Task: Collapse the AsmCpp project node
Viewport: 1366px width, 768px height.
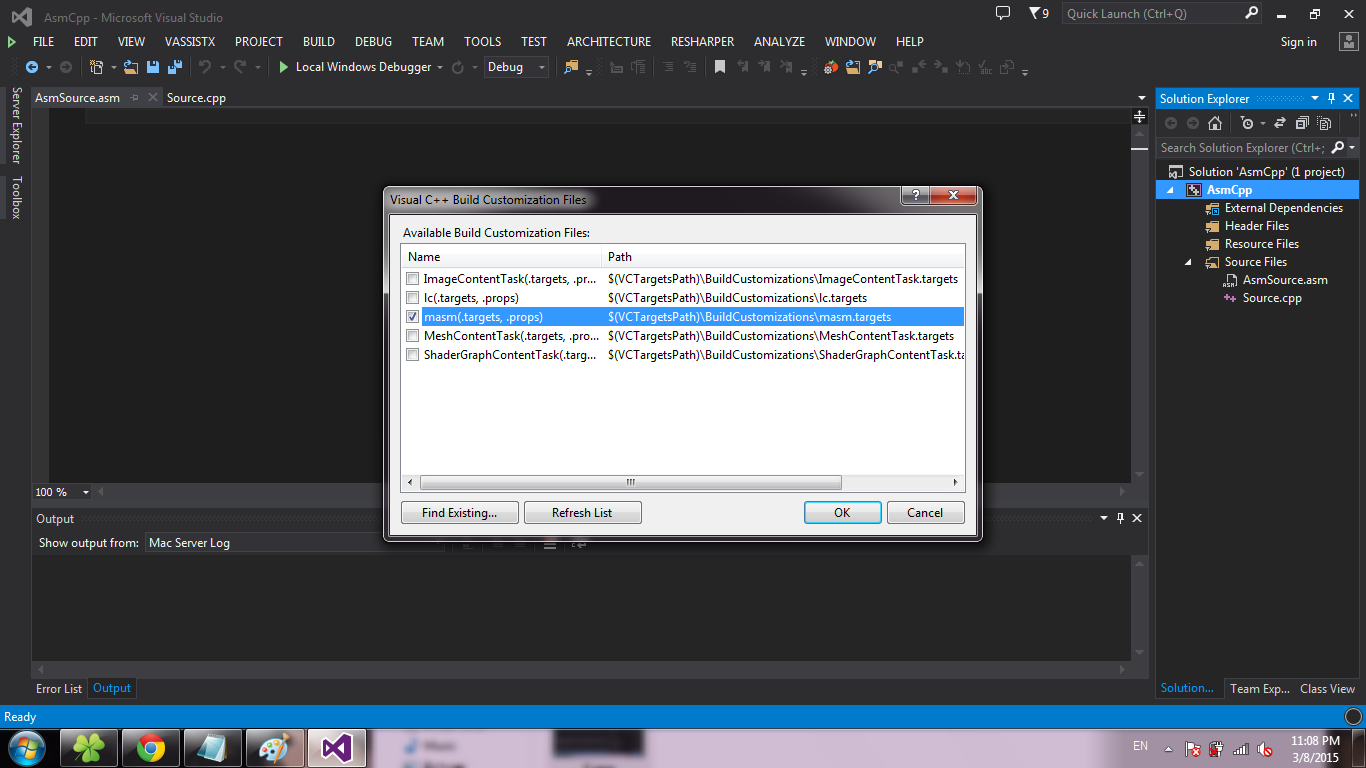Action: 1171,190
